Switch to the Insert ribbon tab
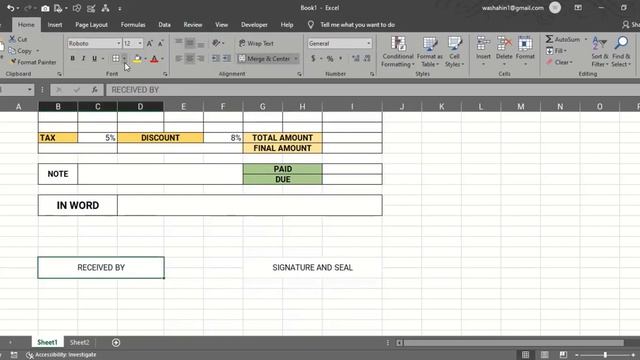The height and width of the screenshot is (360, 640). (x=55, y=25)
